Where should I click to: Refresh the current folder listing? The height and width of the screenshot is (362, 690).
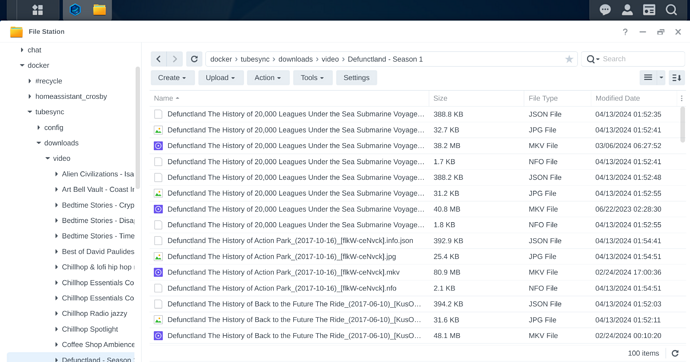[194, 59]
